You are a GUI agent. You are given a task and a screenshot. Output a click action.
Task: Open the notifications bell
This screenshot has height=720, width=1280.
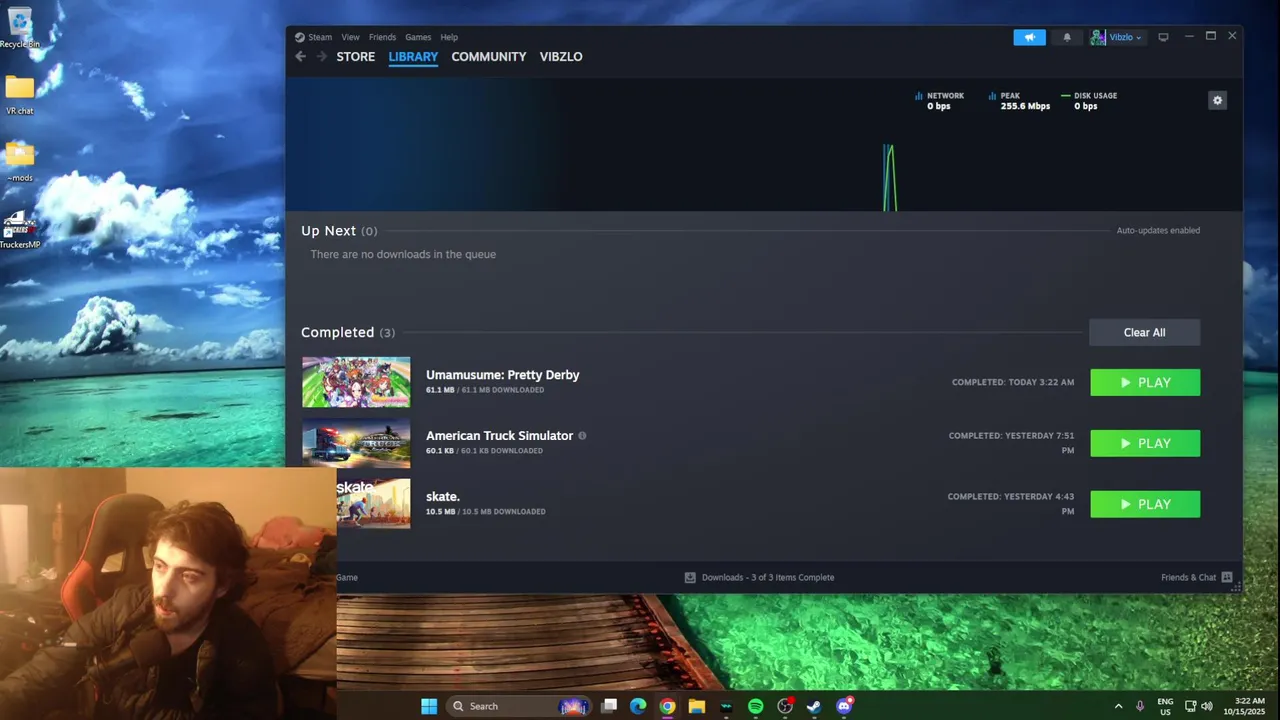click(x=1067, y=37)
